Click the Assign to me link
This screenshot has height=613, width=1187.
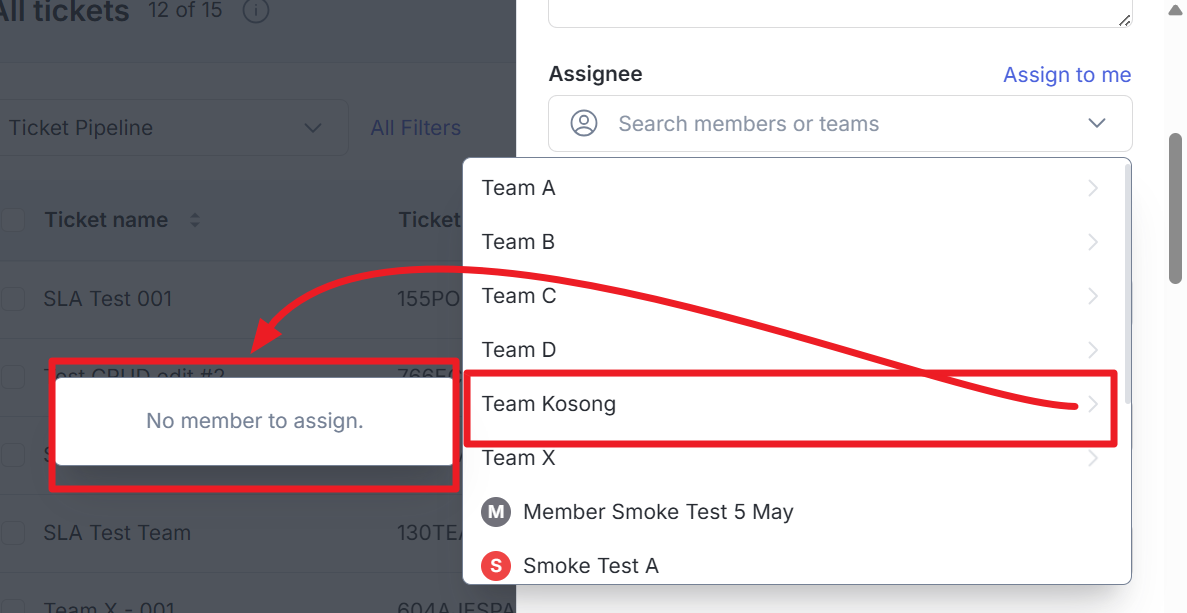(x=1067, y=75)
